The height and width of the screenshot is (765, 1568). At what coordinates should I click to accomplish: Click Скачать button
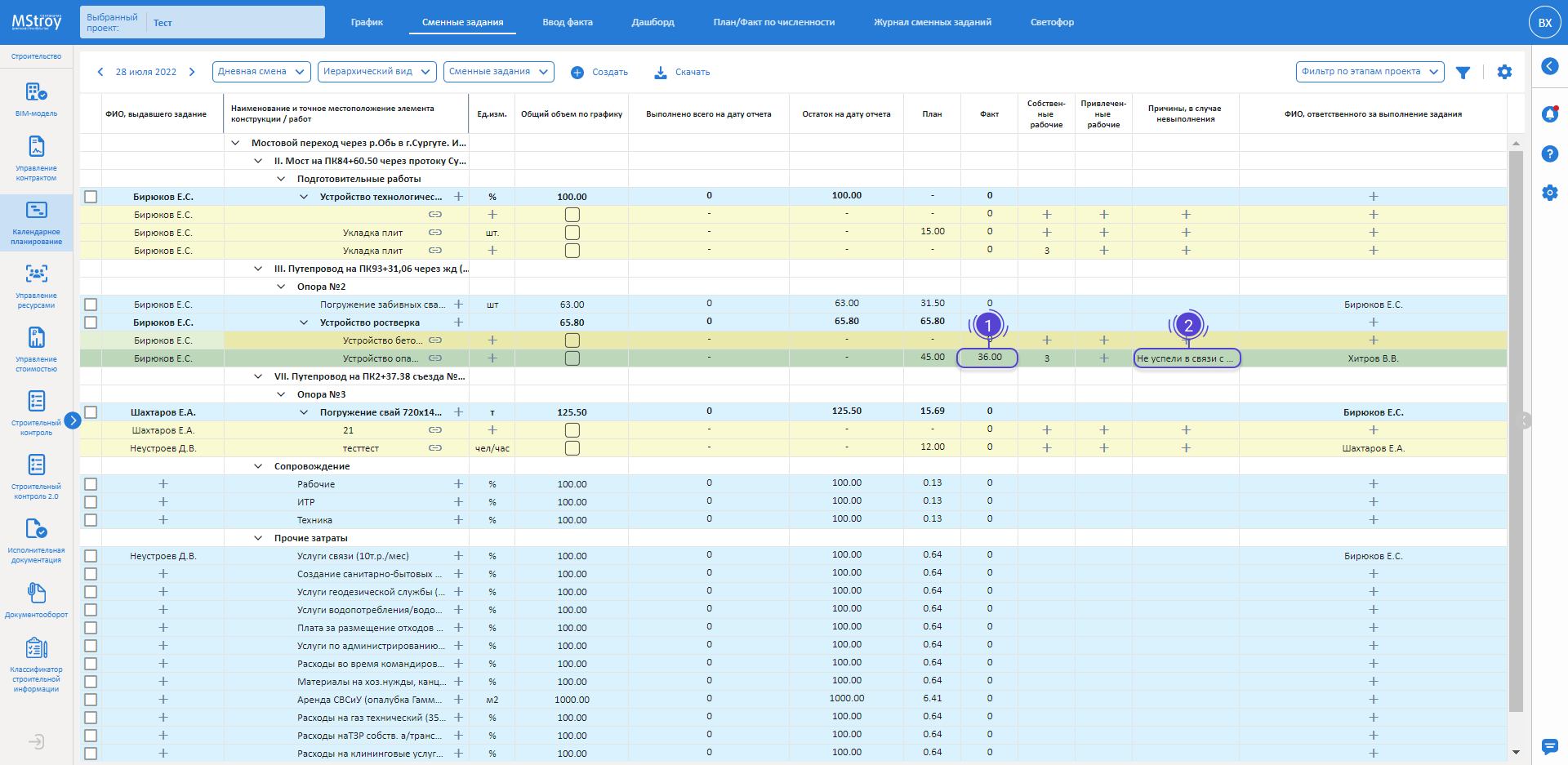[x=682, y=73]
